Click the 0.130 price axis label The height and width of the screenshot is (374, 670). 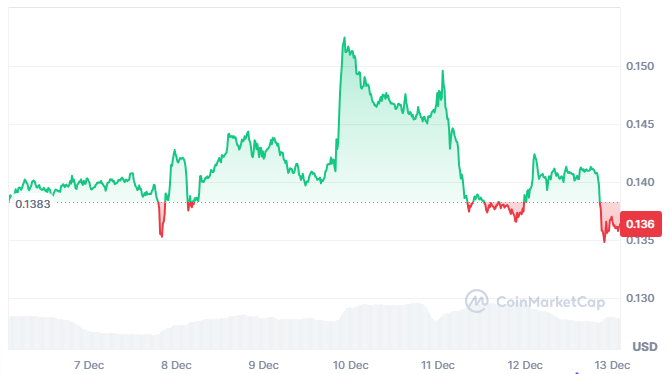coord(640,298)
